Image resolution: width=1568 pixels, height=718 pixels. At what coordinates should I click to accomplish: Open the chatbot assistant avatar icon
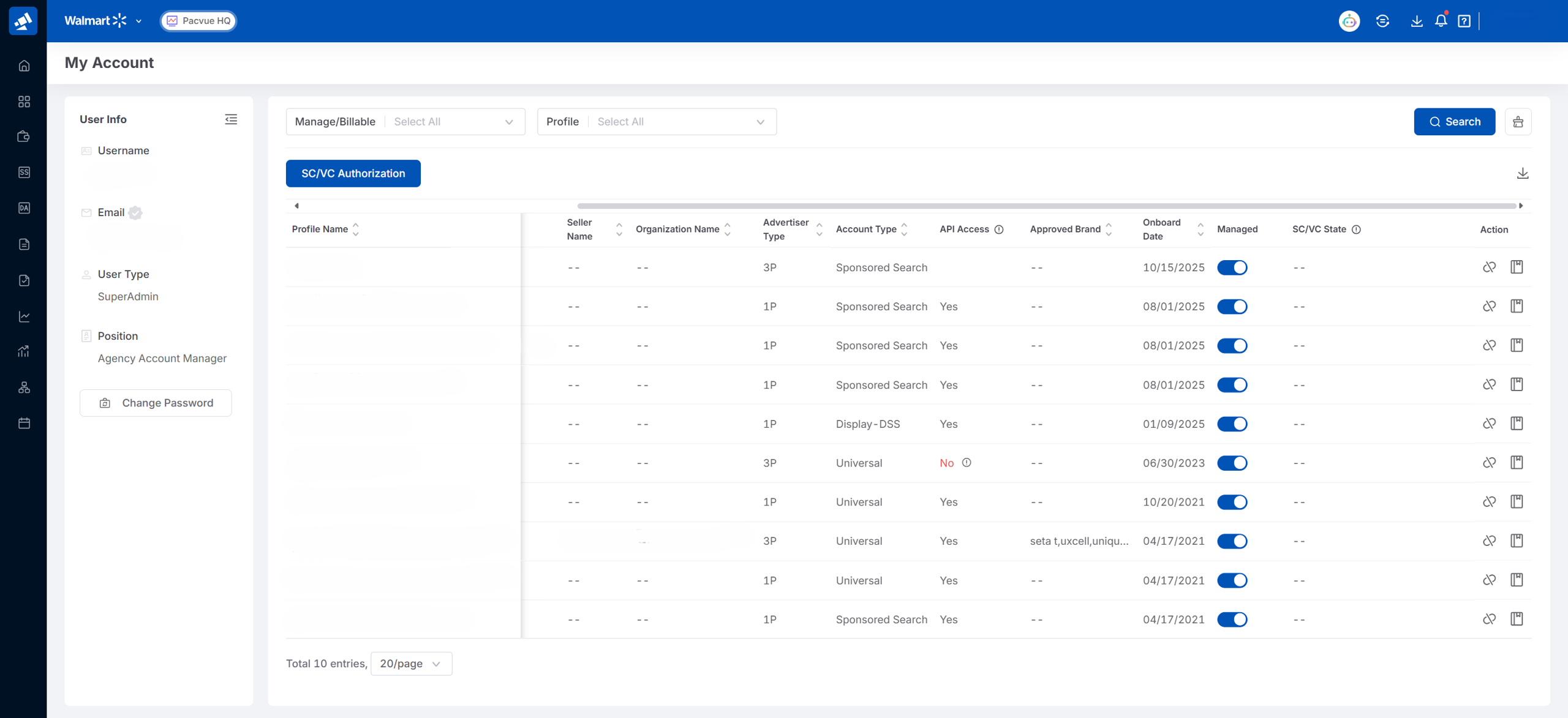coord(1349,21)
